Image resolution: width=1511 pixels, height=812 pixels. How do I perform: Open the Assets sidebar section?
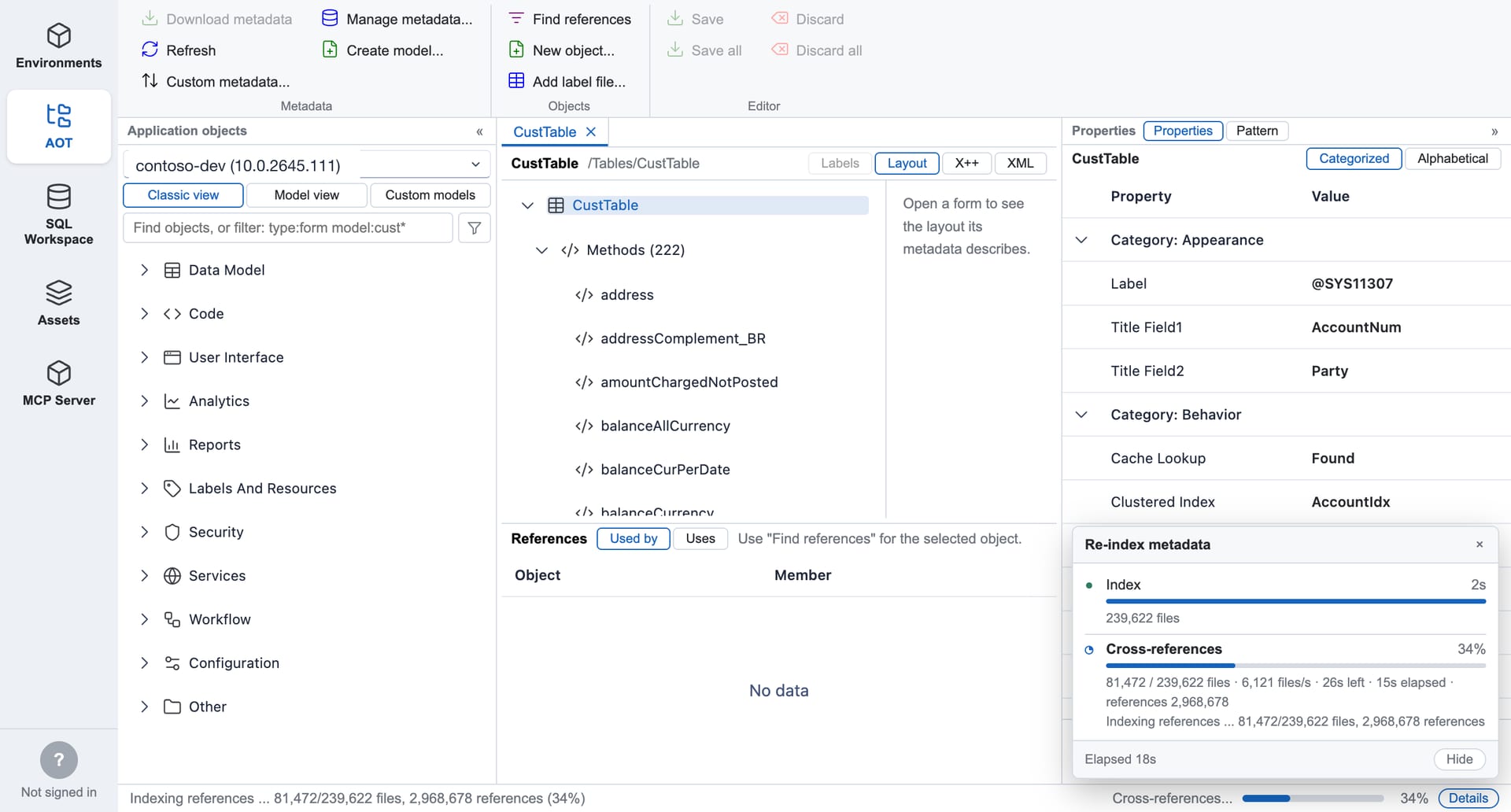tap(58, 303)
